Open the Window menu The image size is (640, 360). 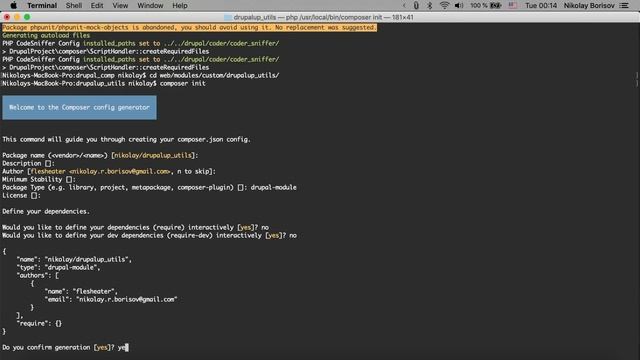tap(150, 5)
